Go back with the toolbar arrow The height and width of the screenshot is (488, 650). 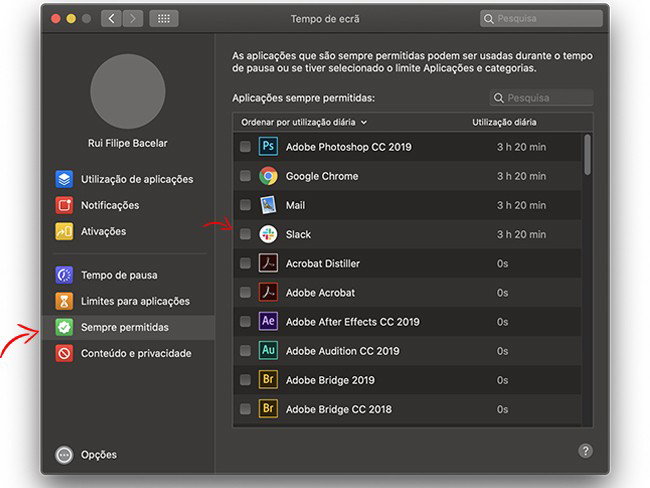(111, 18)
